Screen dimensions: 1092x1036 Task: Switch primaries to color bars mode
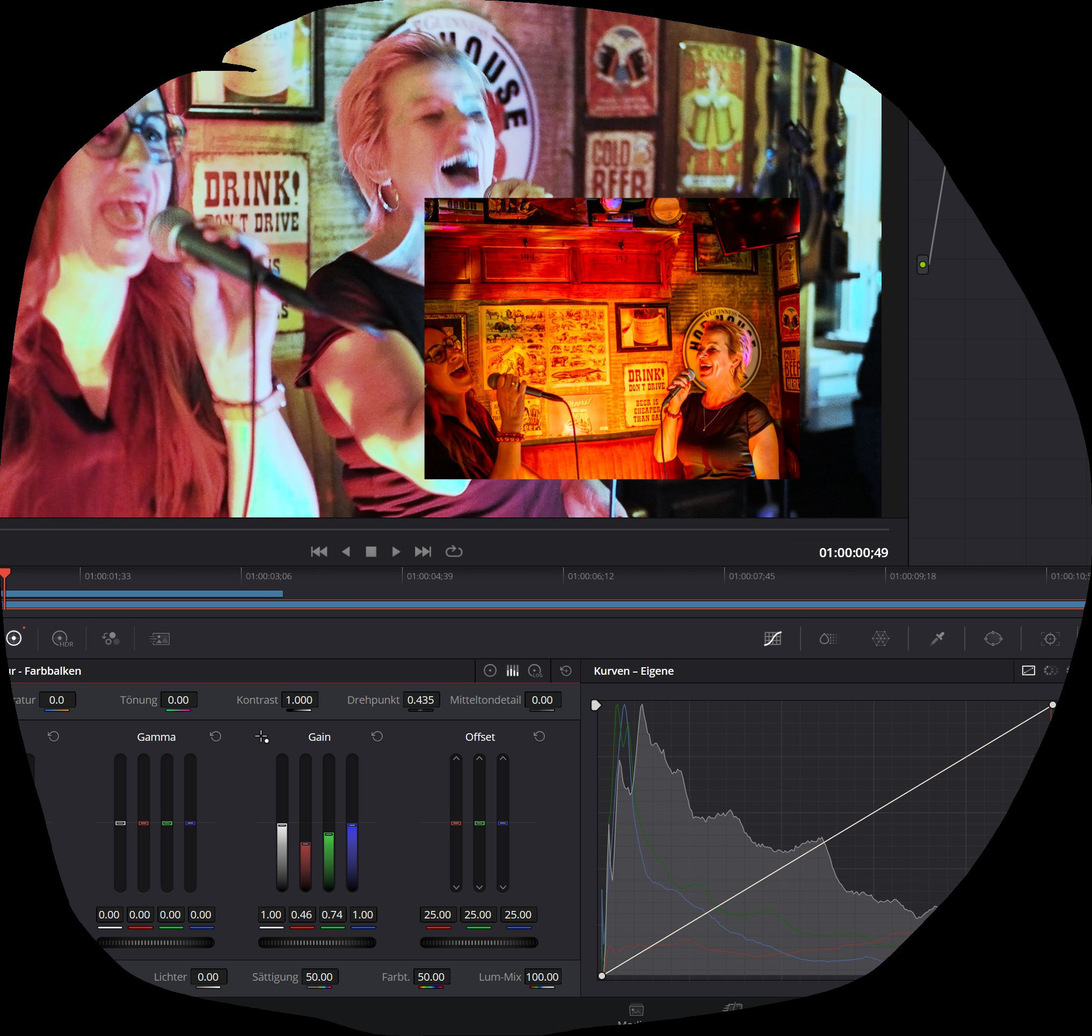pyautogui.click(x=512, y=671)
